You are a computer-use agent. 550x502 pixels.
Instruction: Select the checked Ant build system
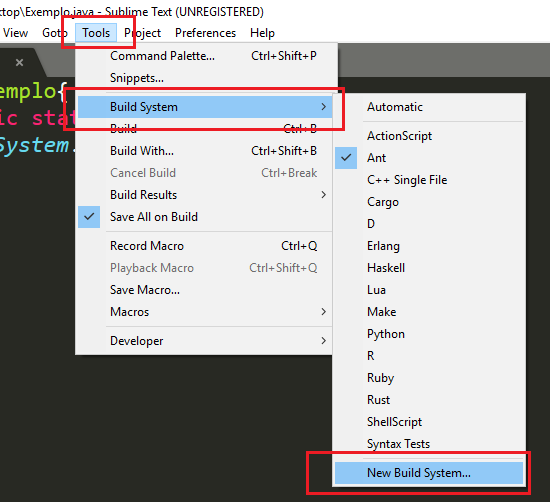[x=429, y=158]
